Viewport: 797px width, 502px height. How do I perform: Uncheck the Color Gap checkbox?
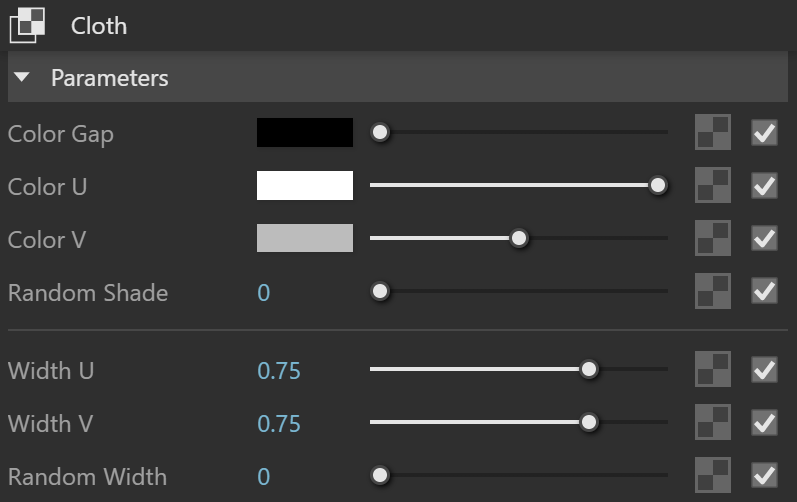764,133
